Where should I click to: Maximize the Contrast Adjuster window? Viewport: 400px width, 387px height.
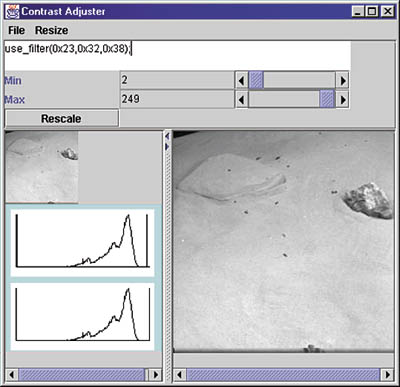point(371,12)
